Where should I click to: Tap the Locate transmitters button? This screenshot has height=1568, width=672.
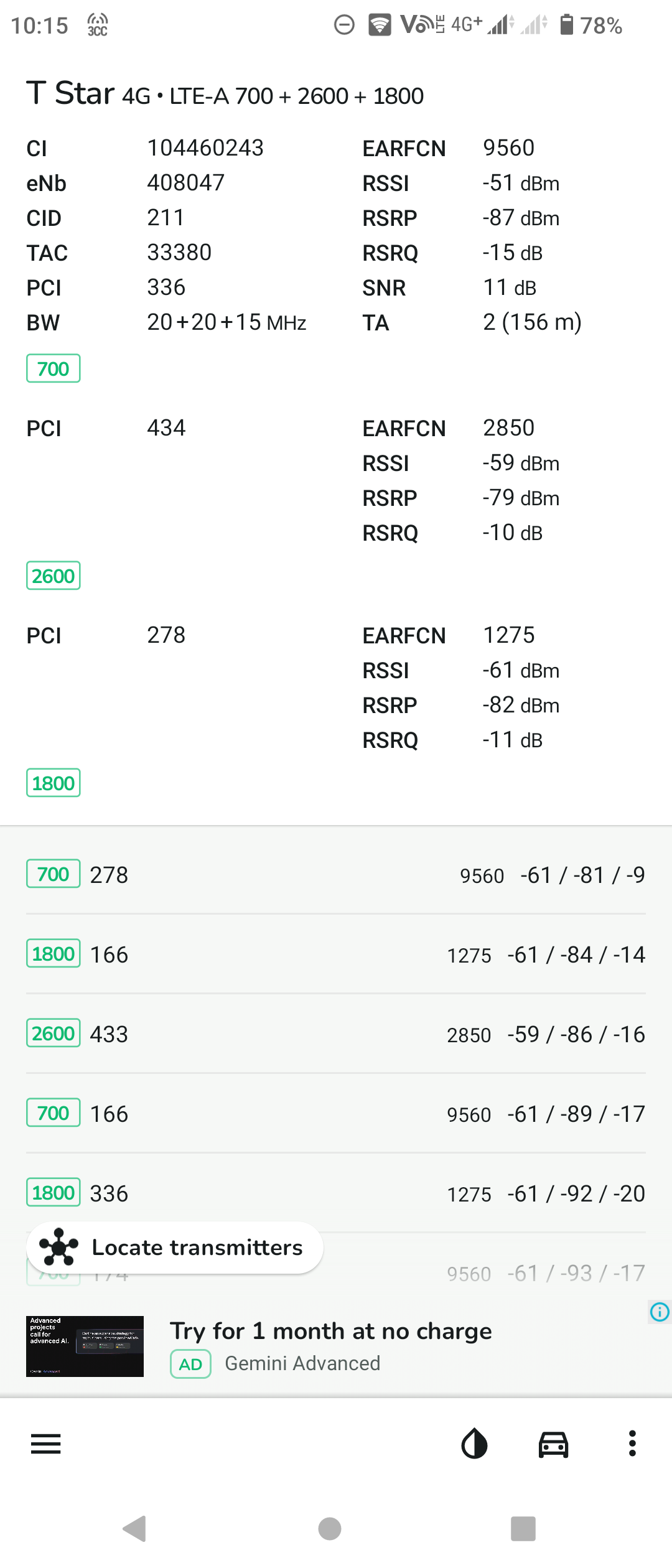point(175,1247)
